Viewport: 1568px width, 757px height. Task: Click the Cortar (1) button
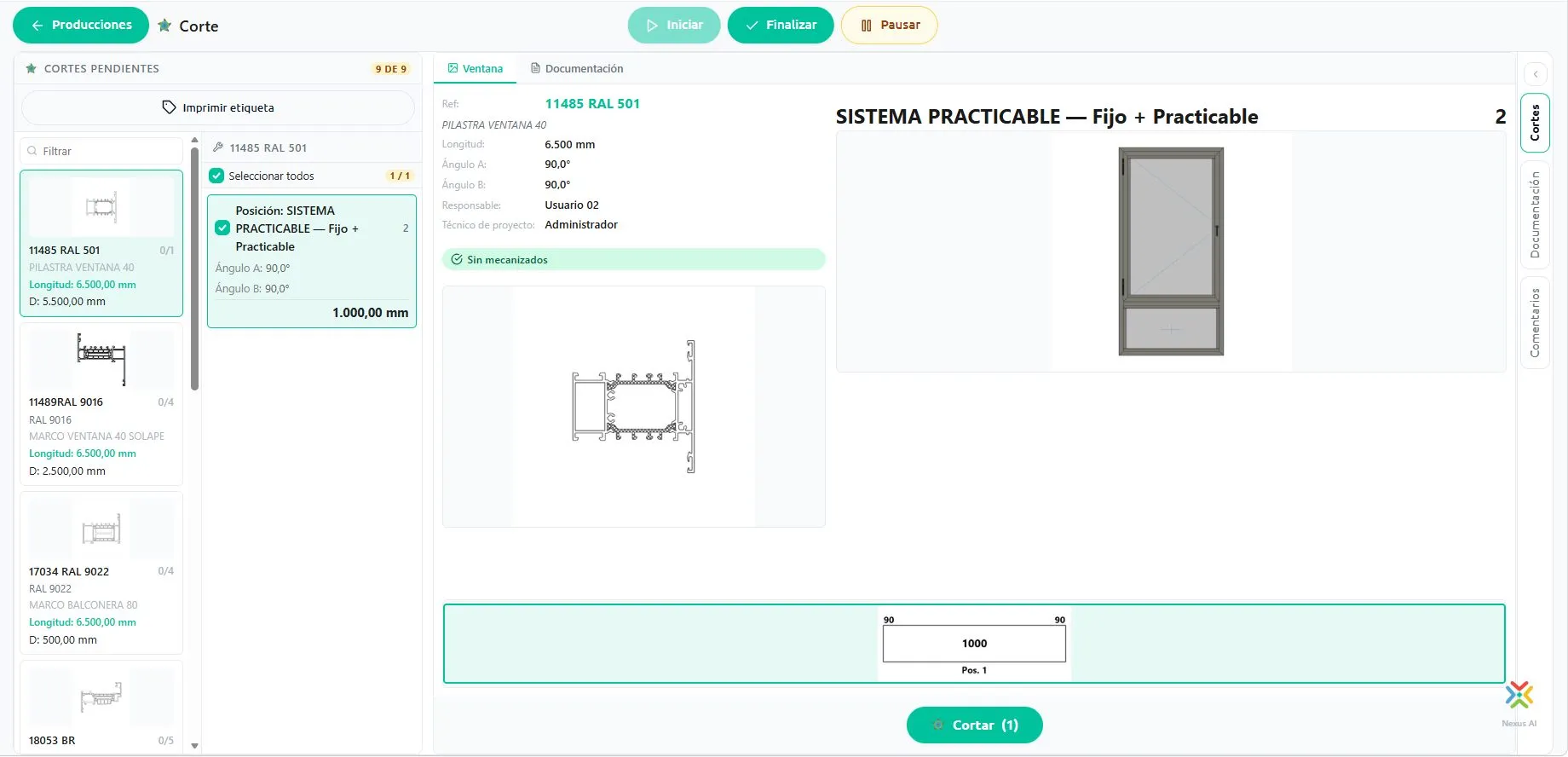[975, 725]
